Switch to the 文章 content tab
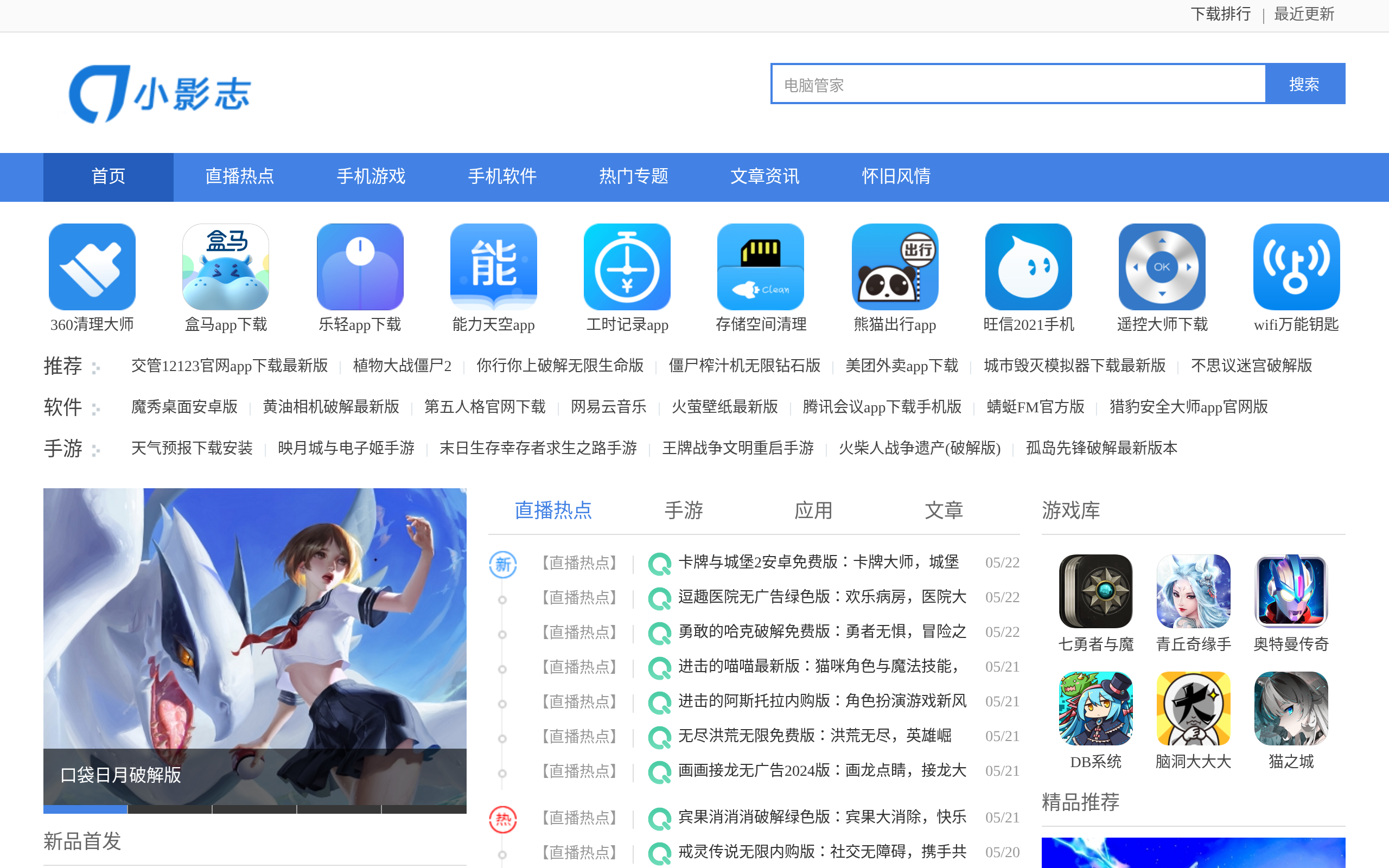This screenshot has height=868, width=1389. coord(944,510)
